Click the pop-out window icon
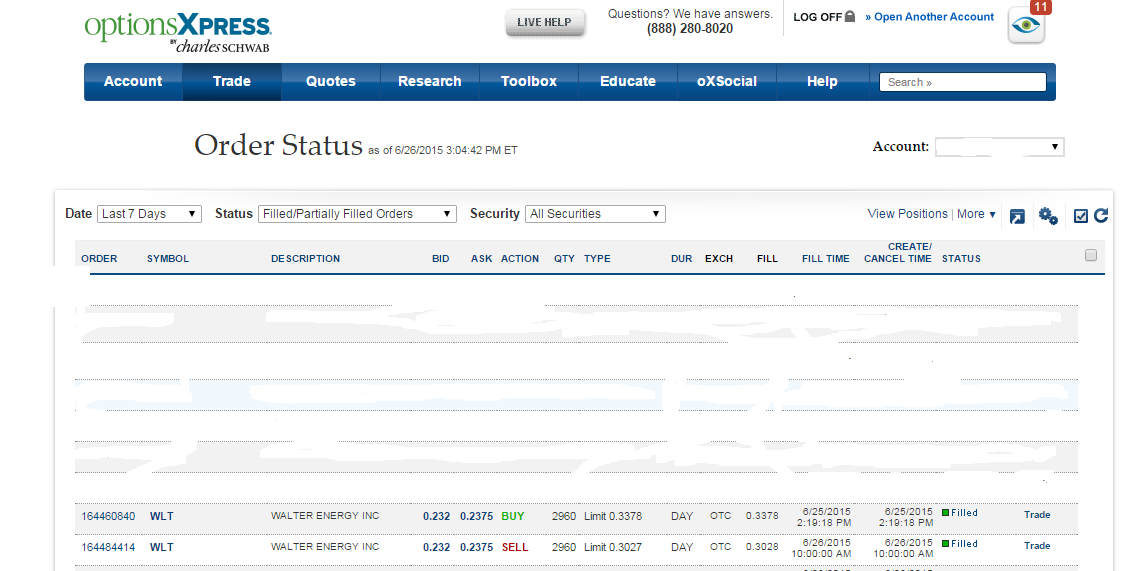 1017,216
